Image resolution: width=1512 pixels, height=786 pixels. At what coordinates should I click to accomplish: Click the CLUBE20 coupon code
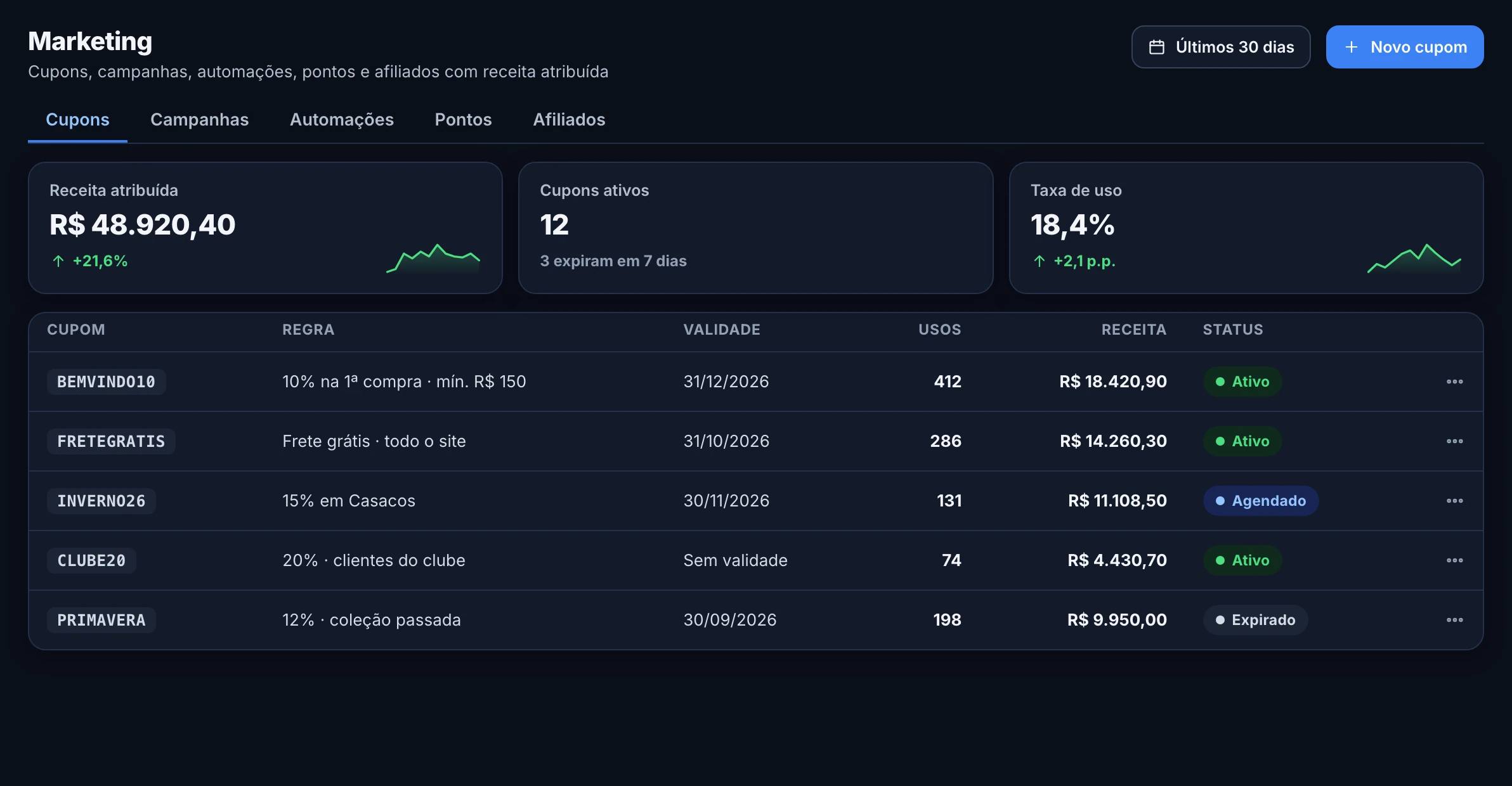click(91, 560)
